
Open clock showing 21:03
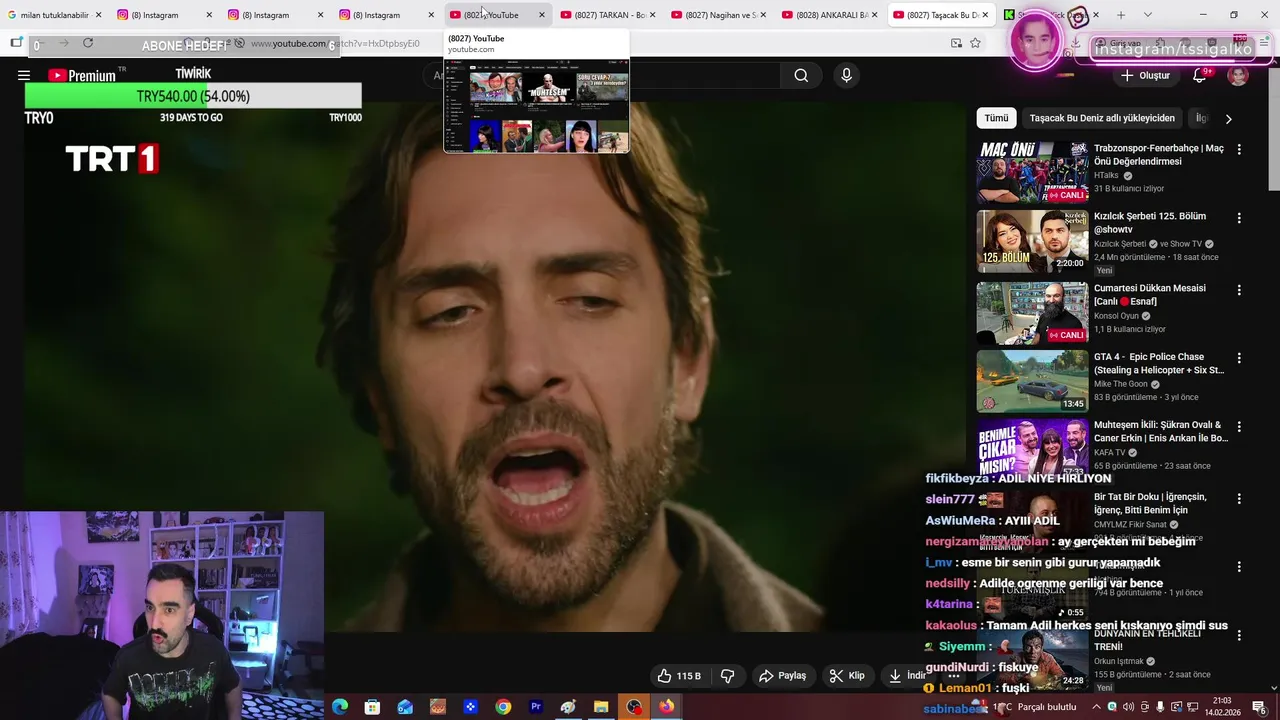point(1223,707)
